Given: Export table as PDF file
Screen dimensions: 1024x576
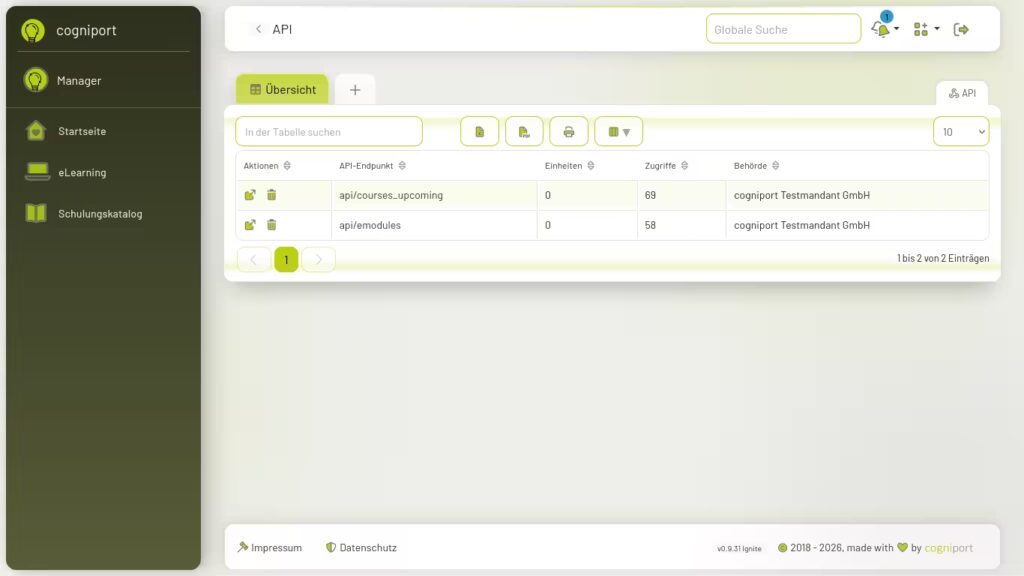Looking at the screenshot, I should (524, 132).
